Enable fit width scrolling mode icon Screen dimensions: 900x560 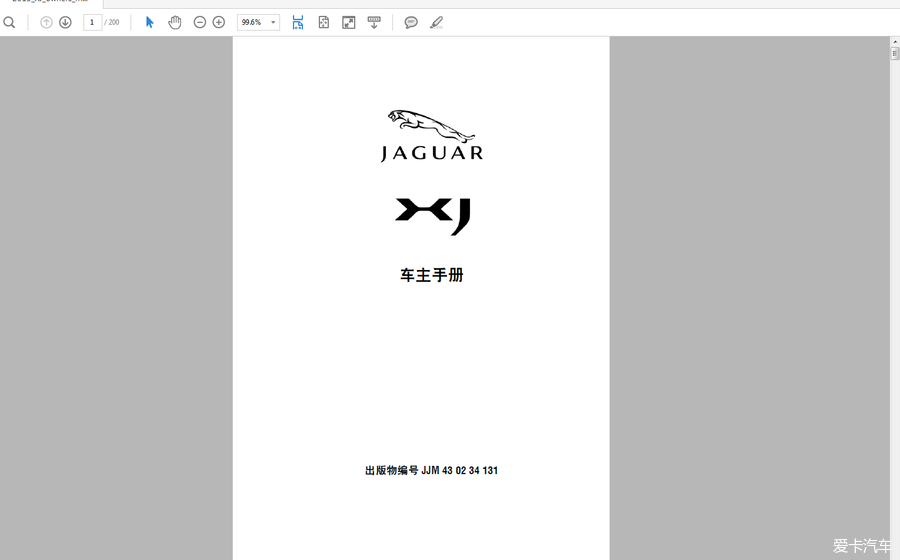click(297, 22)
